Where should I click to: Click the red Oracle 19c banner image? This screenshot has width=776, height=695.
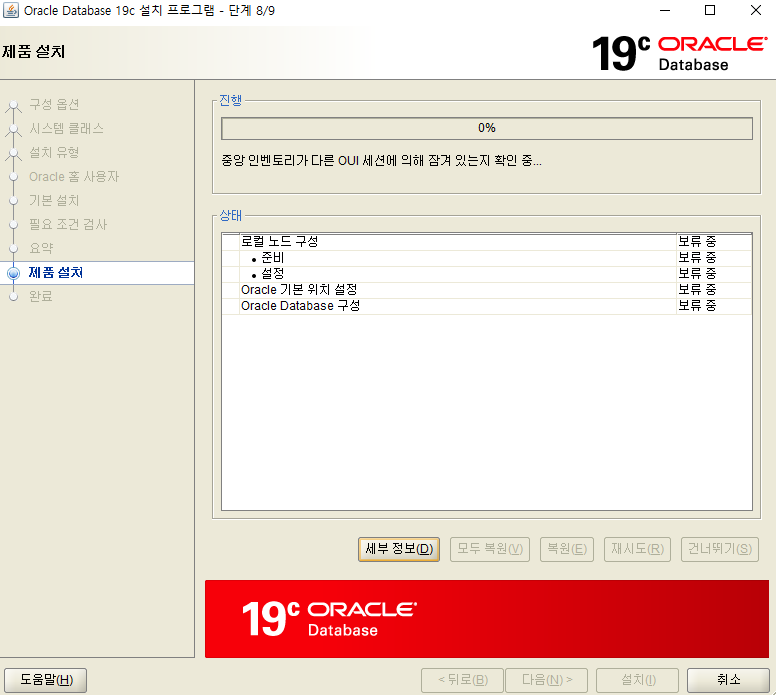click(487, 619)
